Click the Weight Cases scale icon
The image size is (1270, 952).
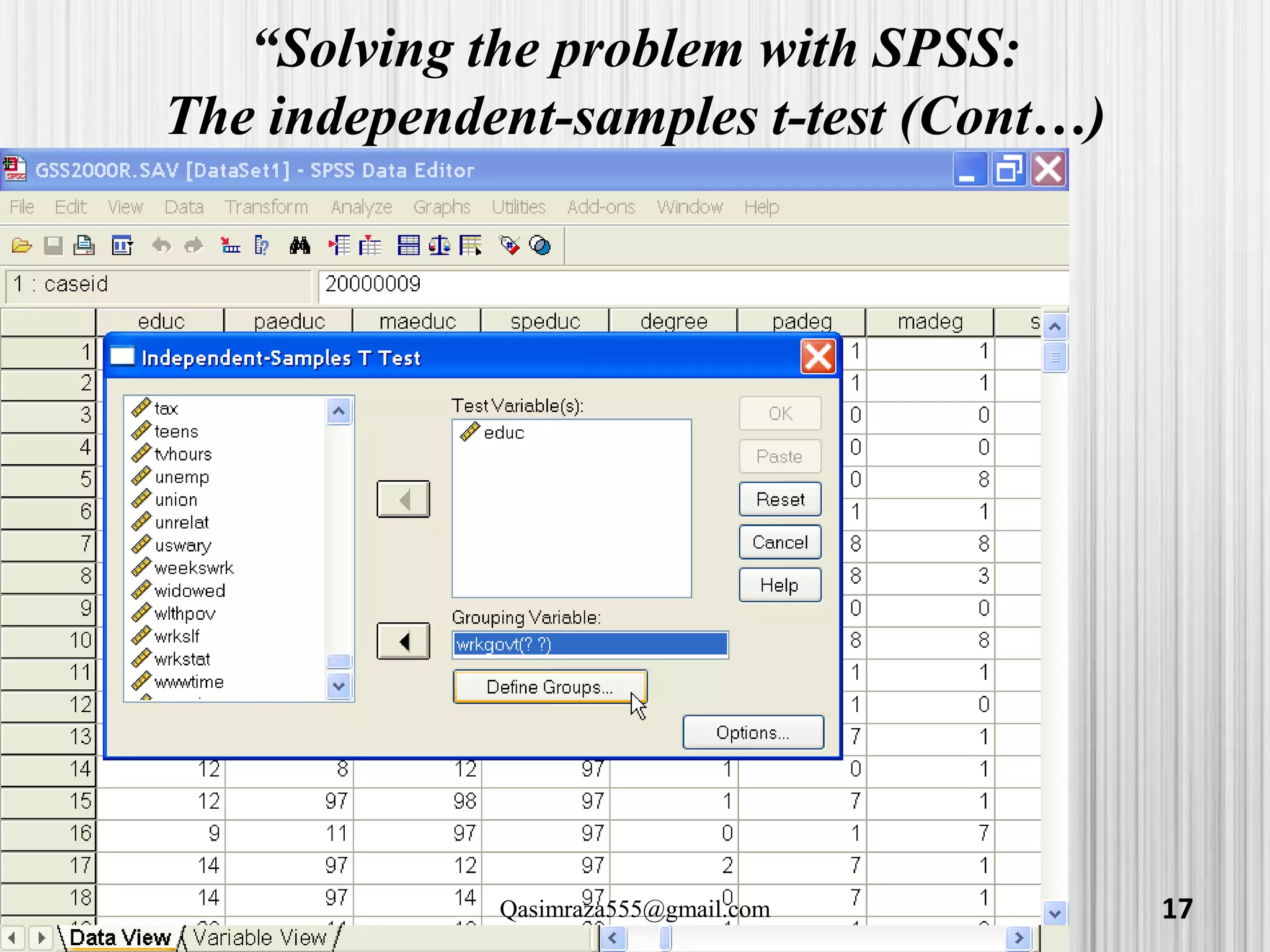coord(440,246)
